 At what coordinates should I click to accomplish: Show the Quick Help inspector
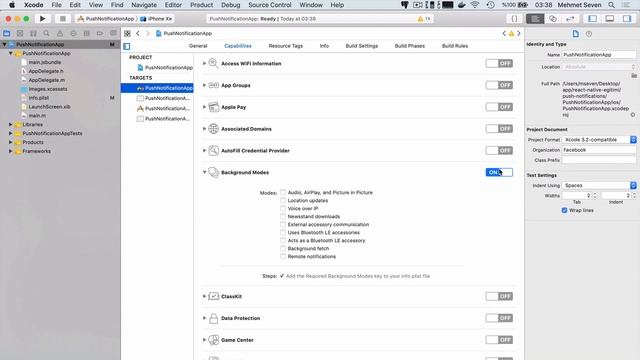point(589,34)
